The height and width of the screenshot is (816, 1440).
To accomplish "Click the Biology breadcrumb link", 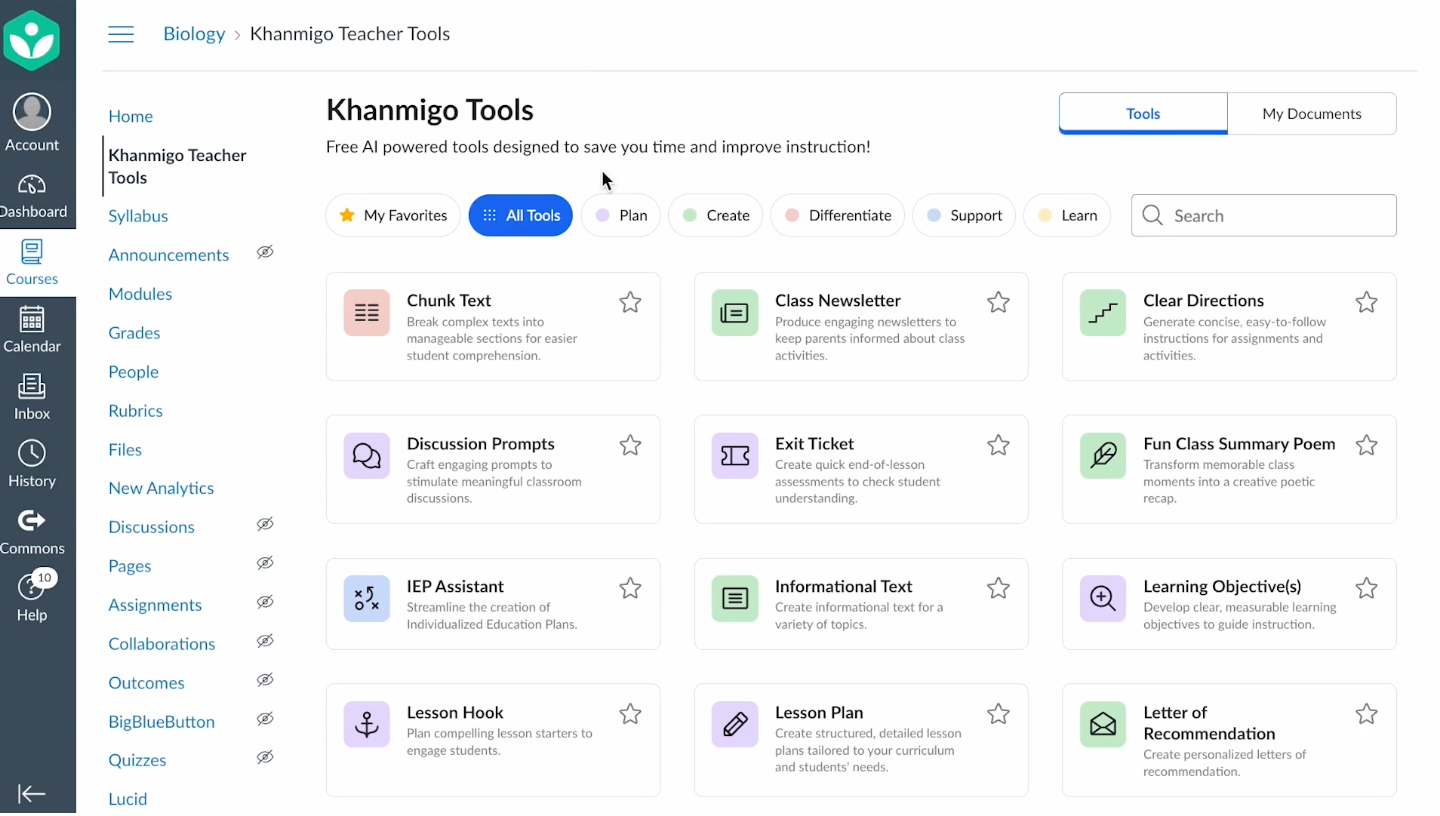I will click(194, 34).
